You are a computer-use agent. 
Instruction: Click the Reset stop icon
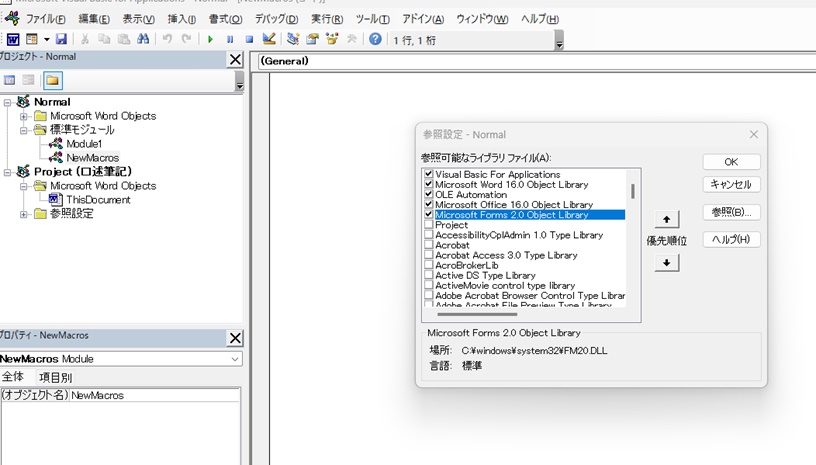click(x=249, y=39)
